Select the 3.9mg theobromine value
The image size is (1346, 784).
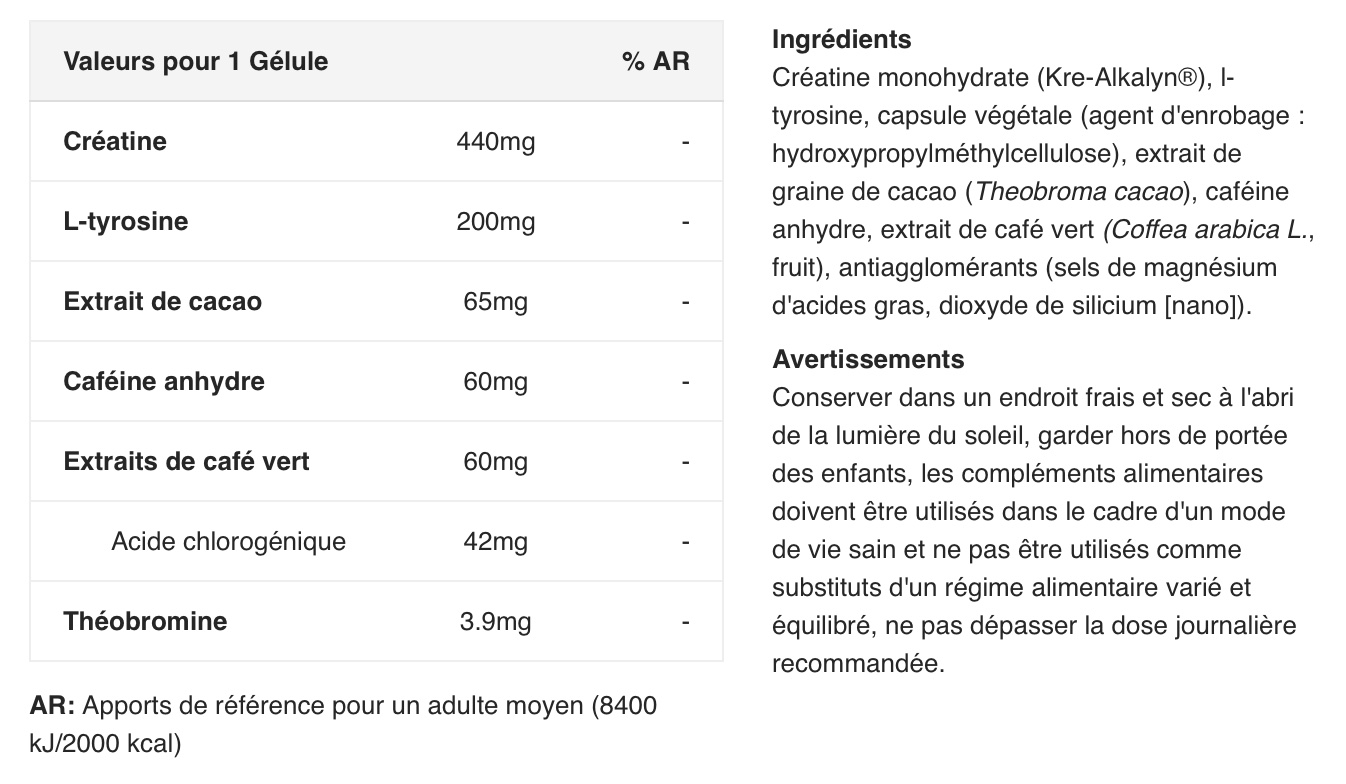496,621
